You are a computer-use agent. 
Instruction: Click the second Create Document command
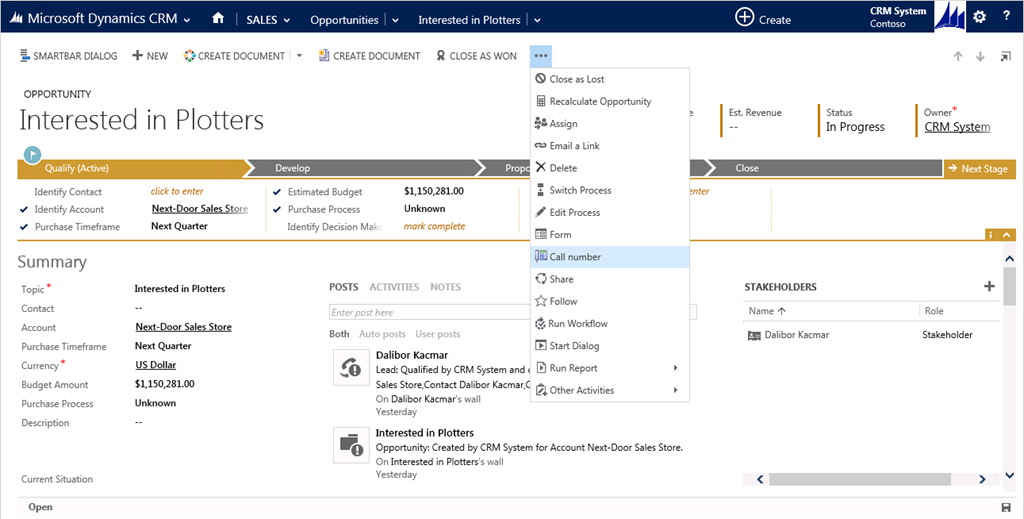point(370,56)
